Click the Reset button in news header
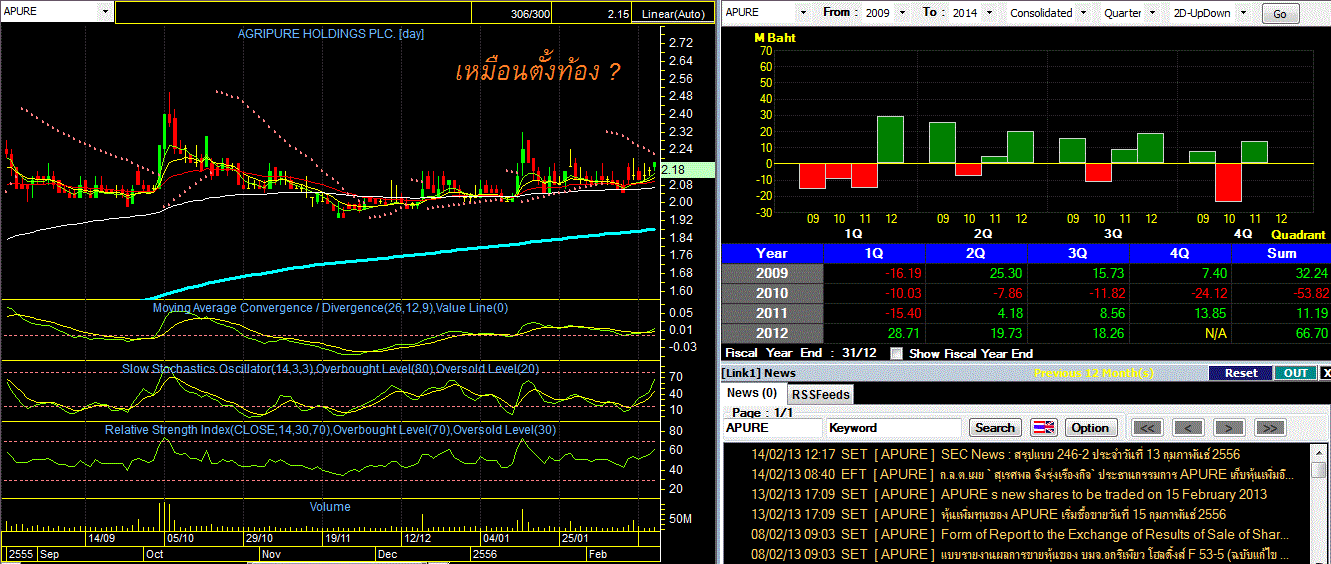The width and height of the screenshot is (1331, 564). (1240, 373)
